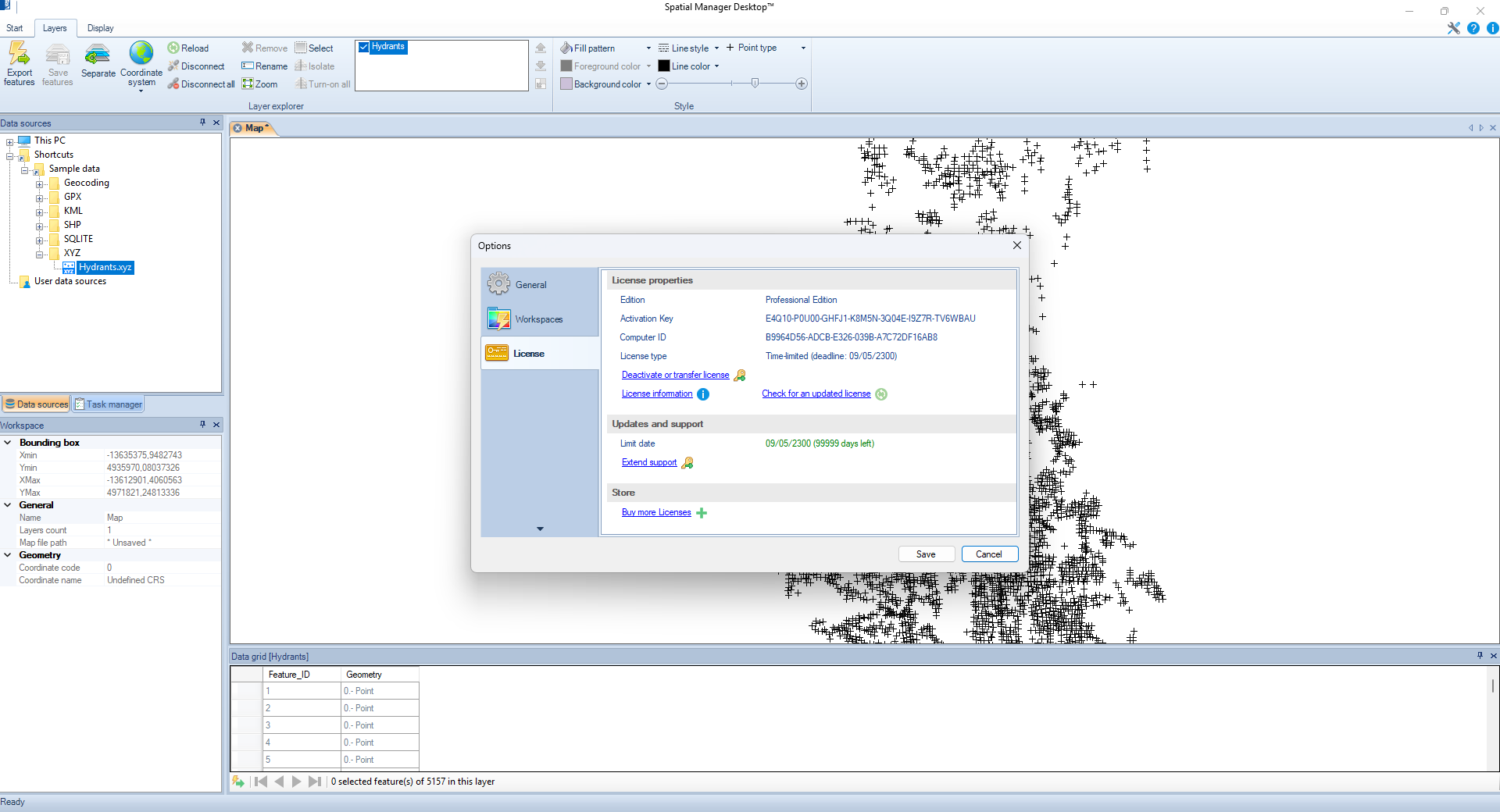Click the Separate layer icon
This screenshot has height=812, width=1500.
point(98,54)
